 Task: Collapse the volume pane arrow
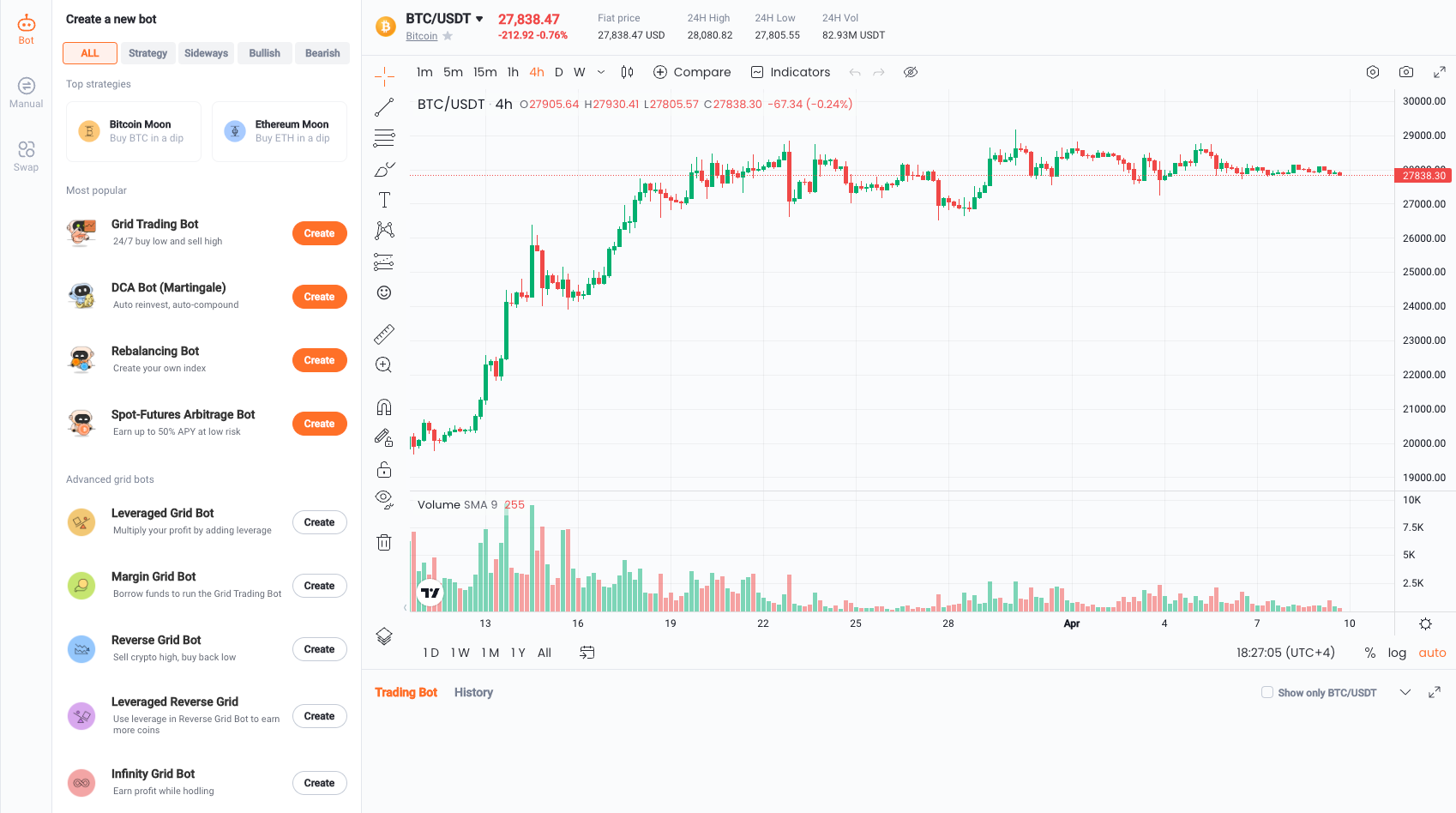pyautogui.click(x=405, y=607)
